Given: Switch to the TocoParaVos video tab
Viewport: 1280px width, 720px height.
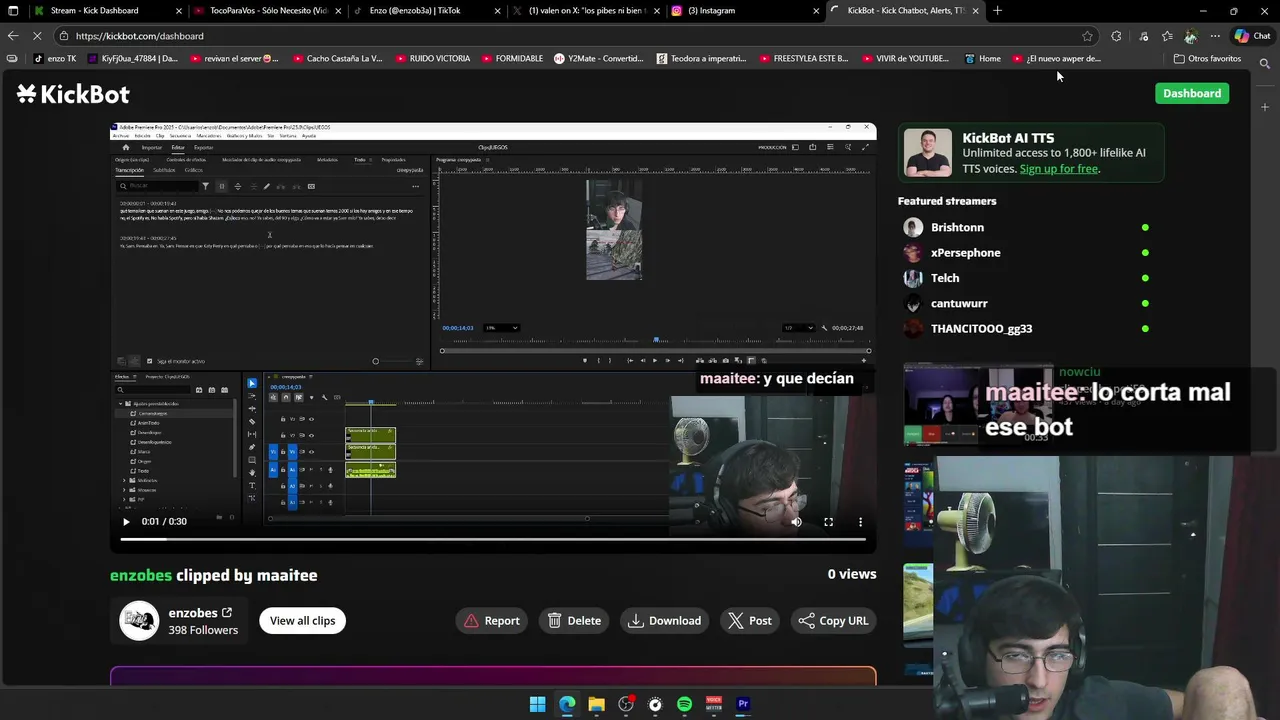Looking at the screenshot, I should (268, 11).
